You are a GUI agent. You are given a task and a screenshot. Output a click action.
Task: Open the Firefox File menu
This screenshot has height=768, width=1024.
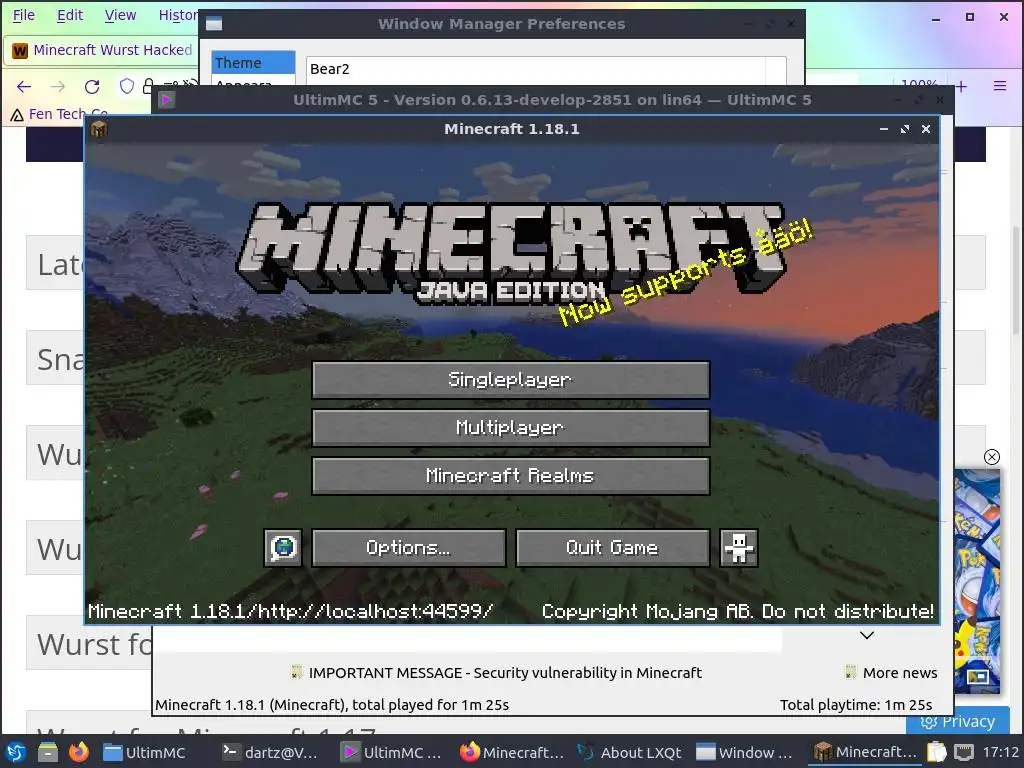coord(24,15)
